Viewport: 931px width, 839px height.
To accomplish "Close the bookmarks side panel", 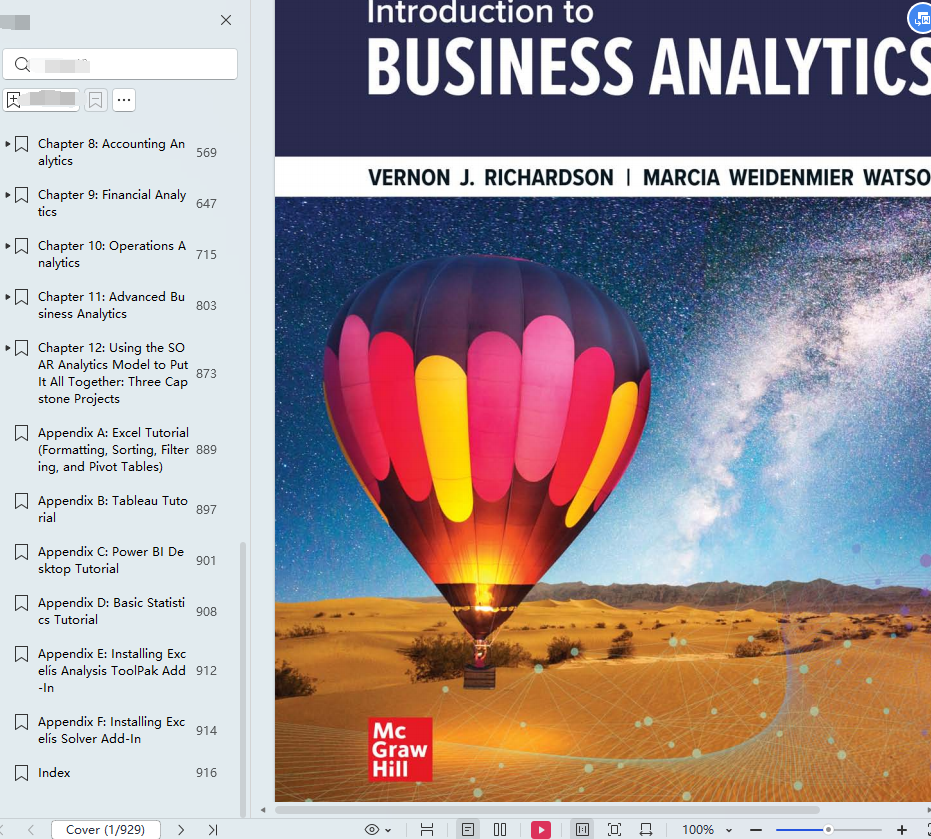I will coord(226,20).
